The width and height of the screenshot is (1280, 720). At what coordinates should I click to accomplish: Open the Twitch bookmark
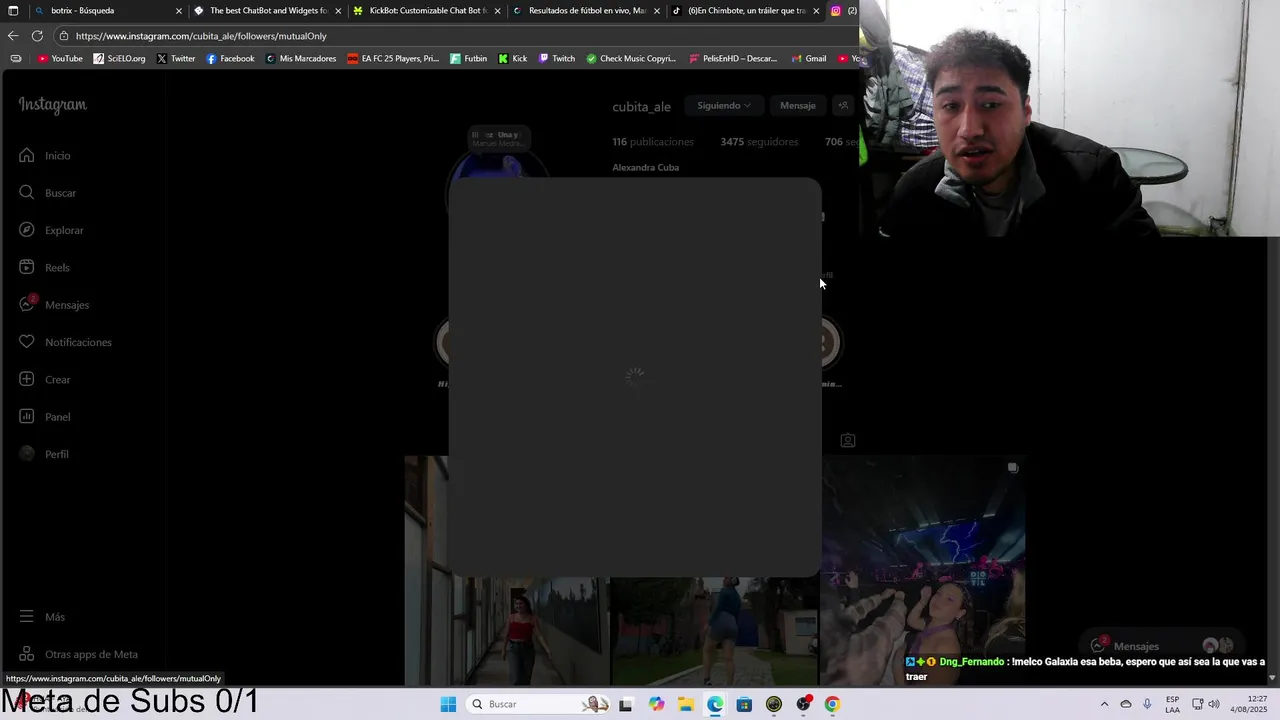point(557,59)
